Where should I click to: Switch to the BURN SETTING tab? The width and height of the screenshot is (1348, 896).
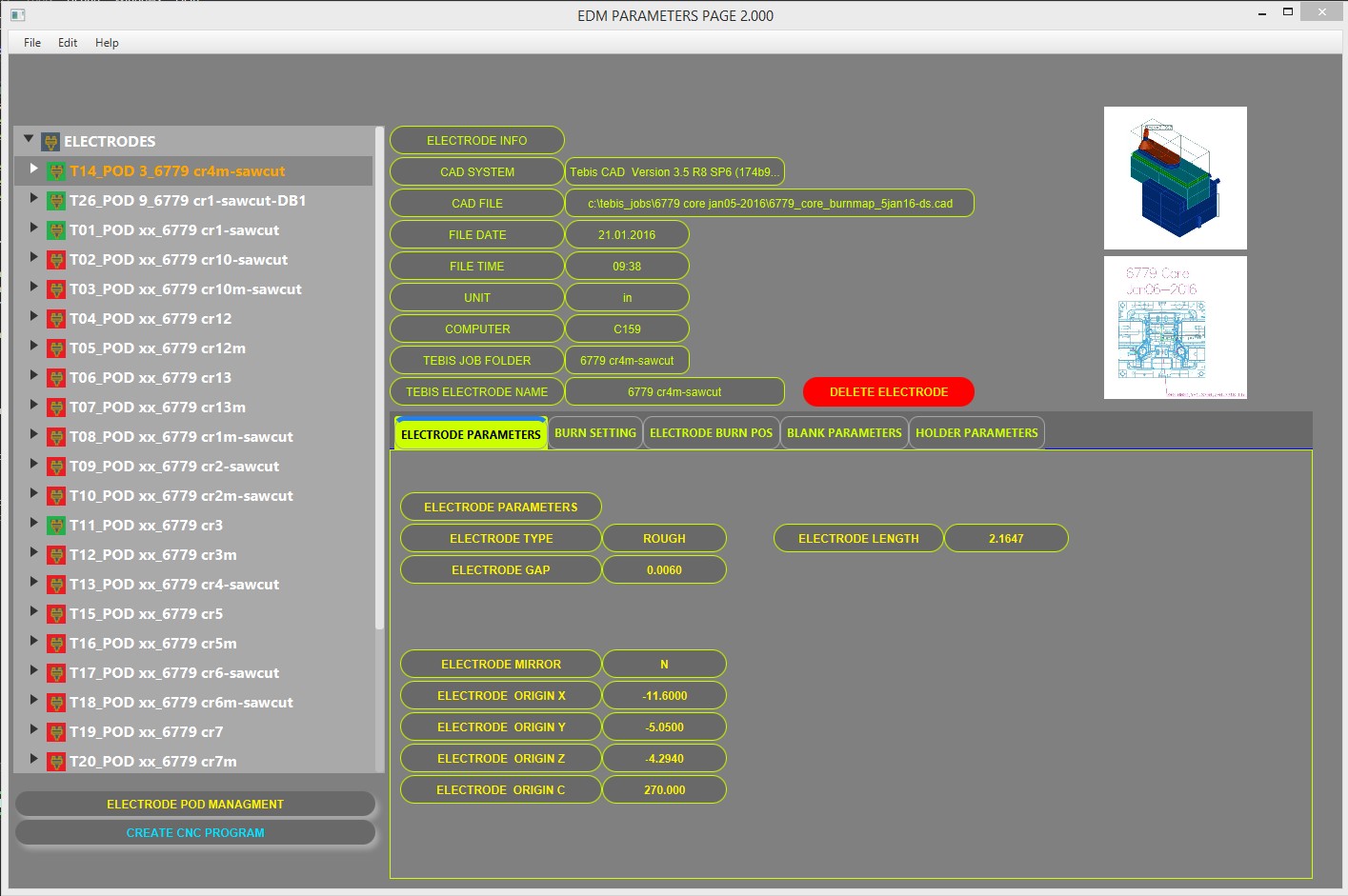point(595,433)
